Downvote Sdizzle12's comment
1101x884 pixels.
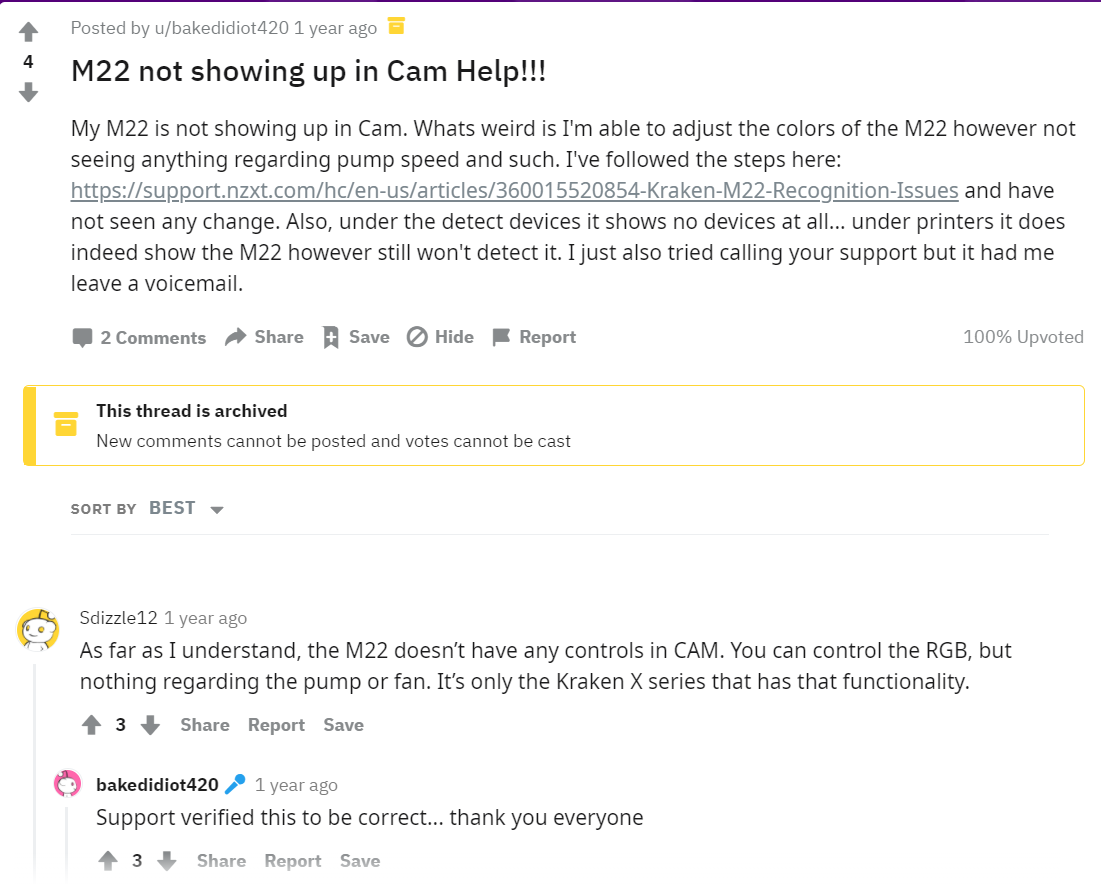150,725
